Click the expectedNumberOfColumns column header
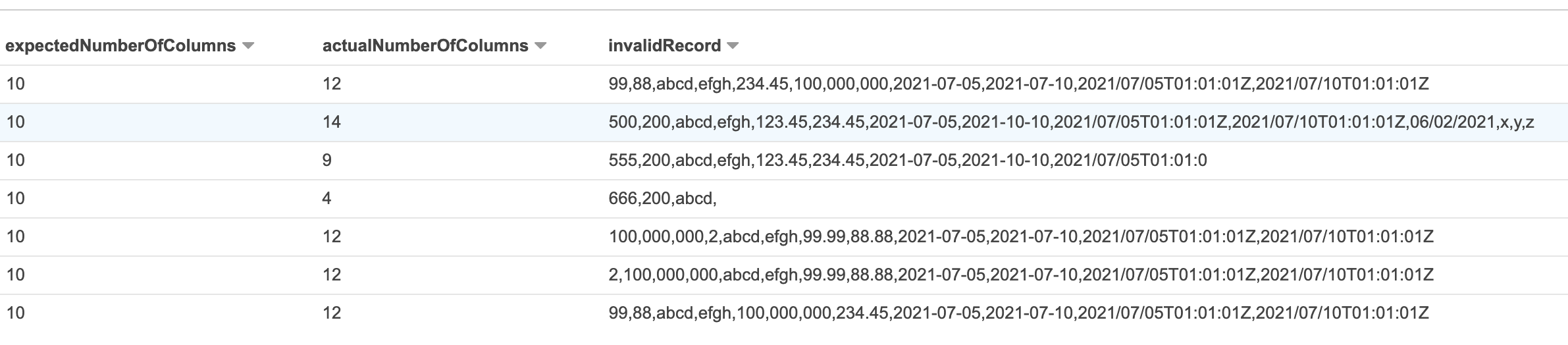This screenshot has height=345, width=1568. coord(120,46)
